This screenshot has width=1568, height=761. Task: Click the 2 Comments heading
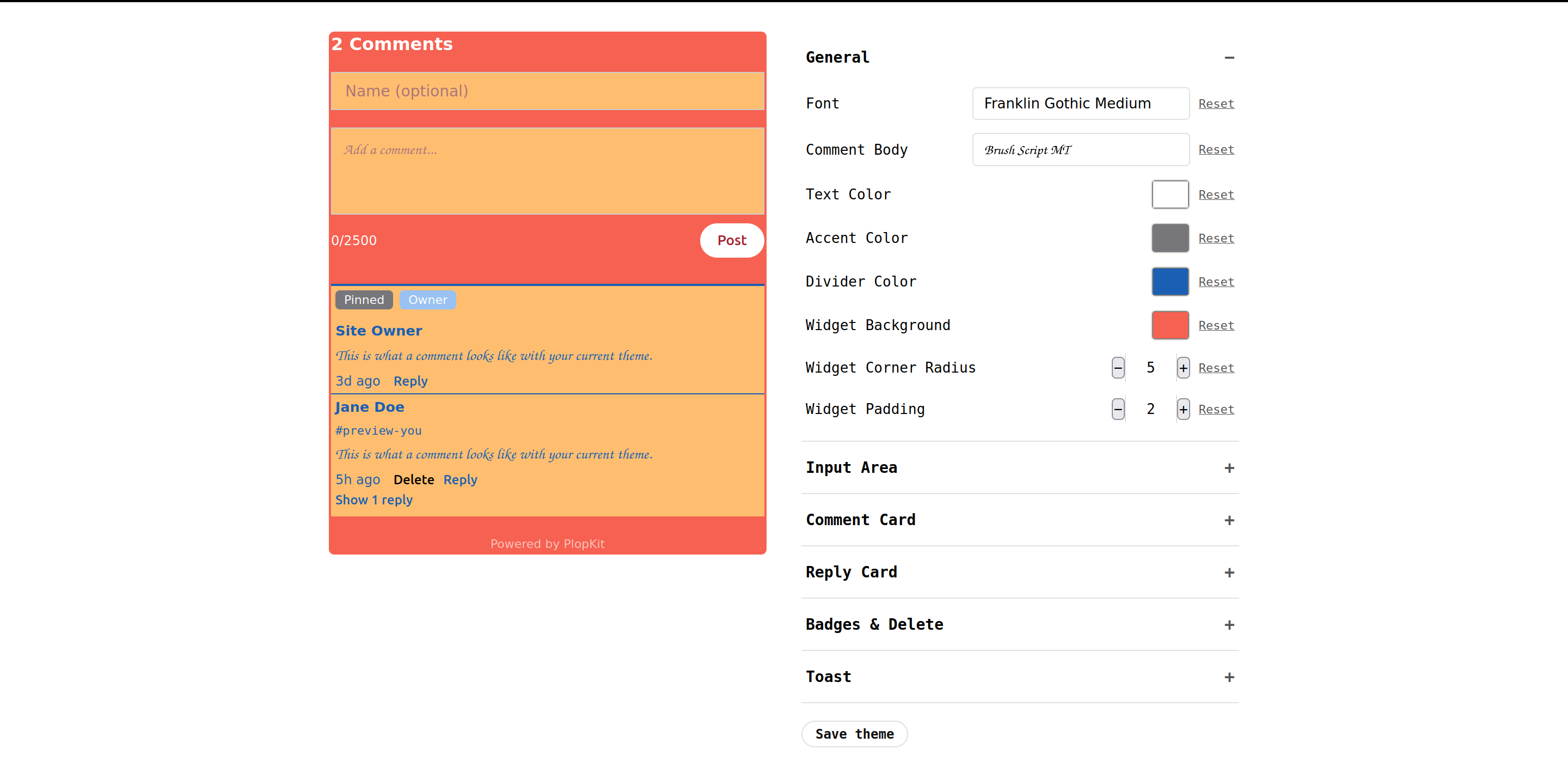(x=392, y=44)
